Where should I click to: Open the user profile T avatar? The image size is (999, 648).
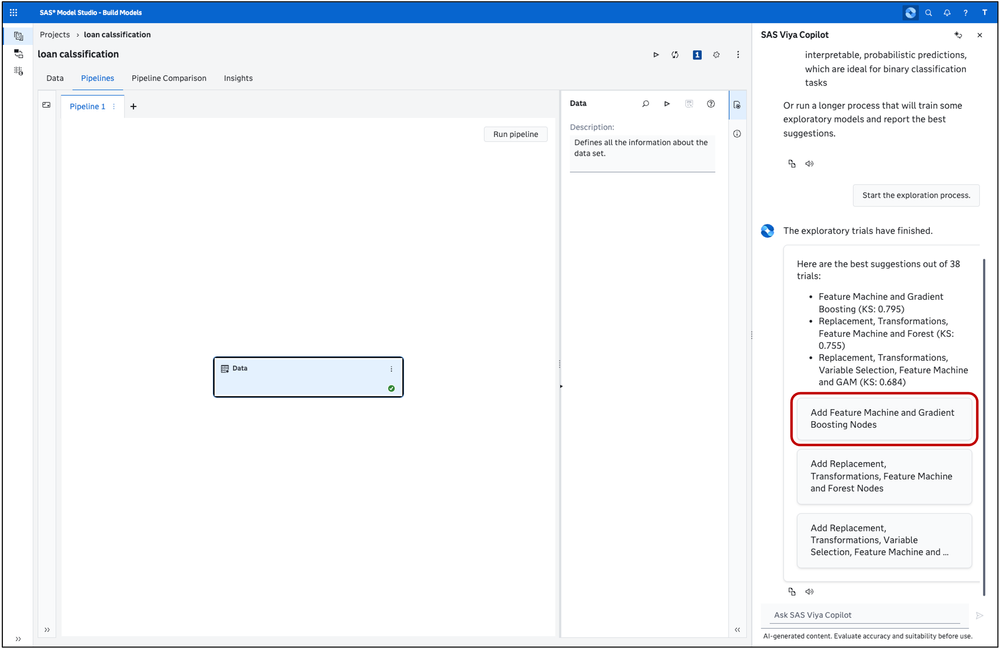tap(984, 12)
